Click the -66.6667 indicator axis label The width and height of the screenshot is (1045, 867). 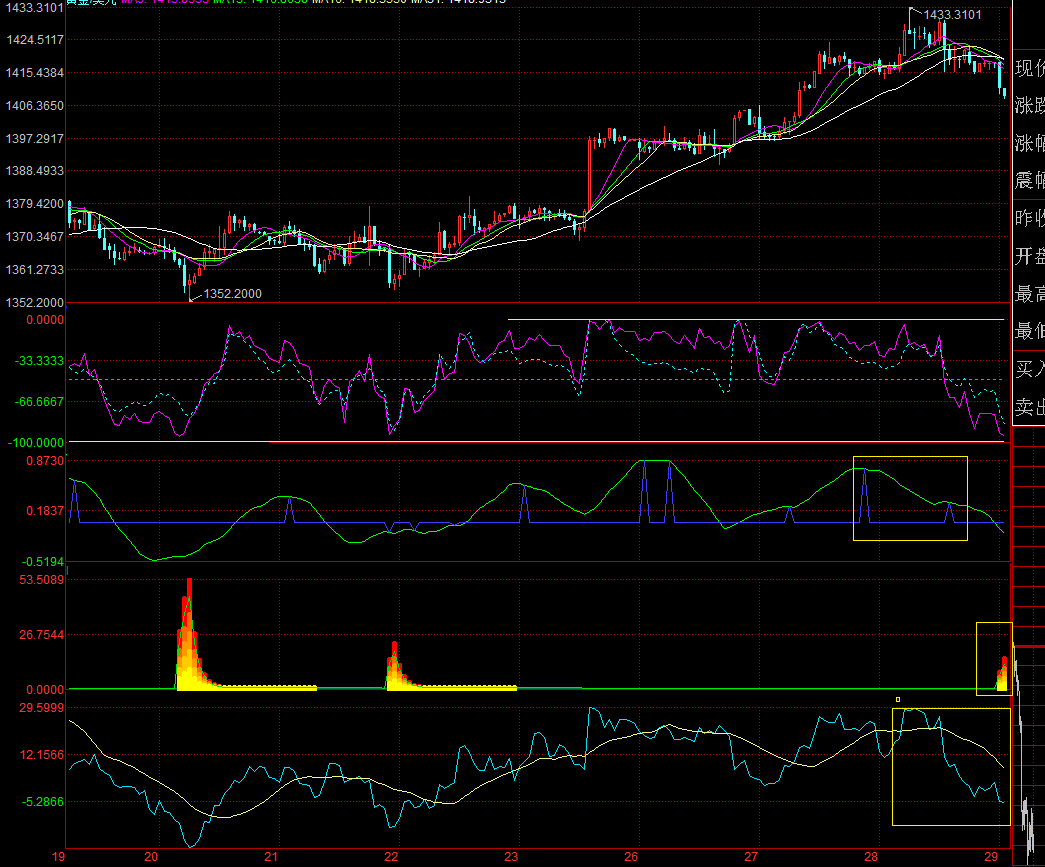tap(40, 402)
